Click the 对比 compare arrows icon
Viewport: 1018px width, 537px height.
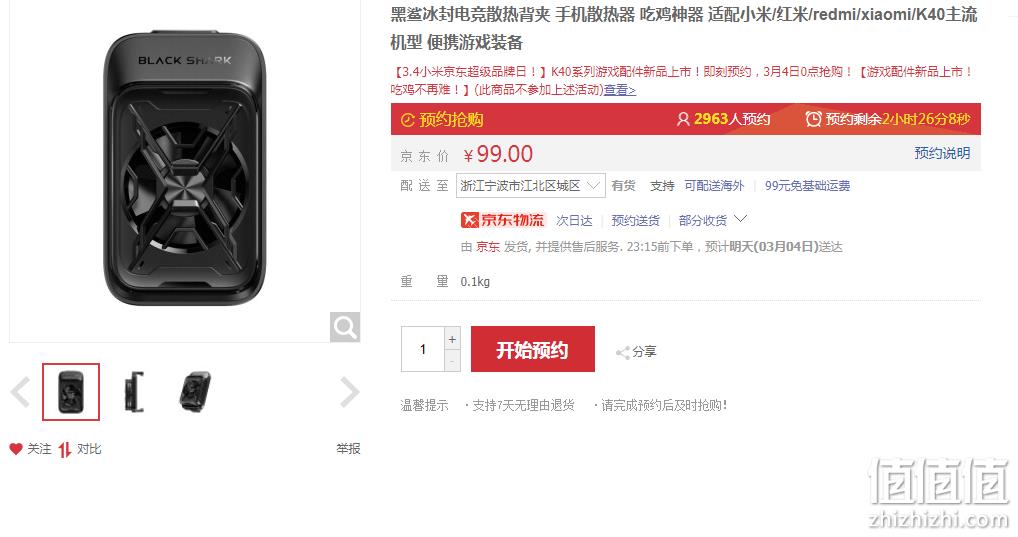tap(64, 449)
